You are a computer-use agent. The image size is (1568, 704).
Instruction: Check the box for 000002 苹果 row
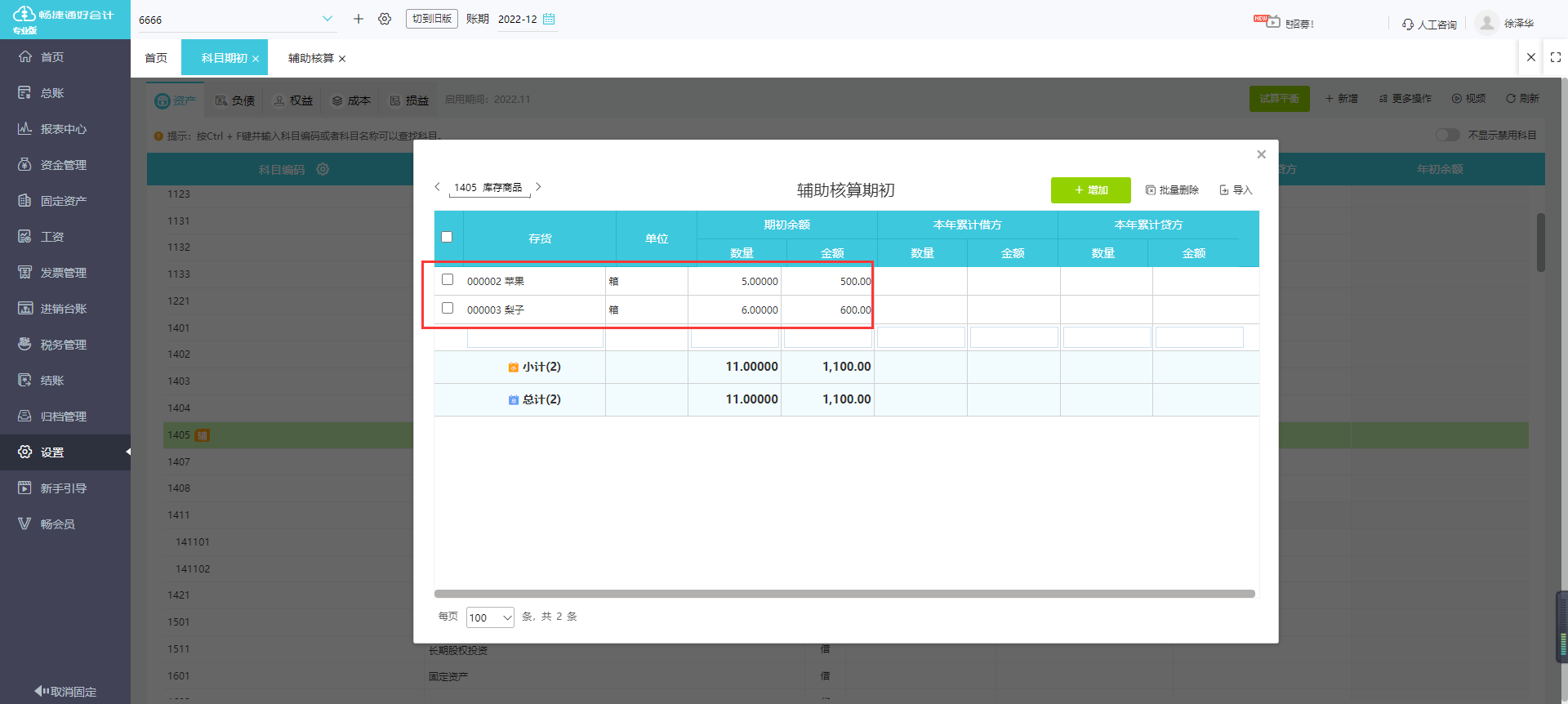coord(448,279)
